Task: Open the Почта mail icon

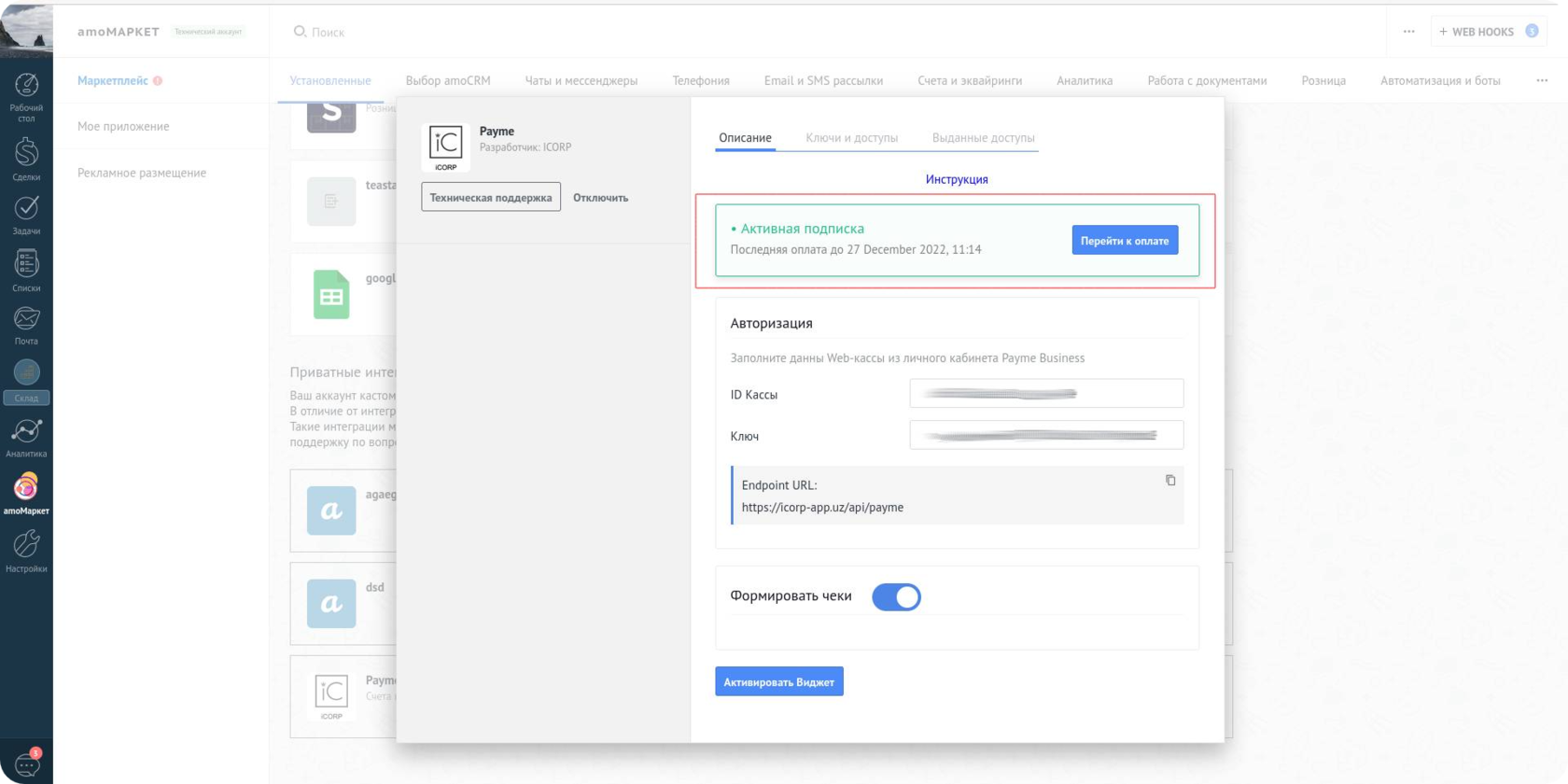Action: pyautogui.click(x=26, y=319)
